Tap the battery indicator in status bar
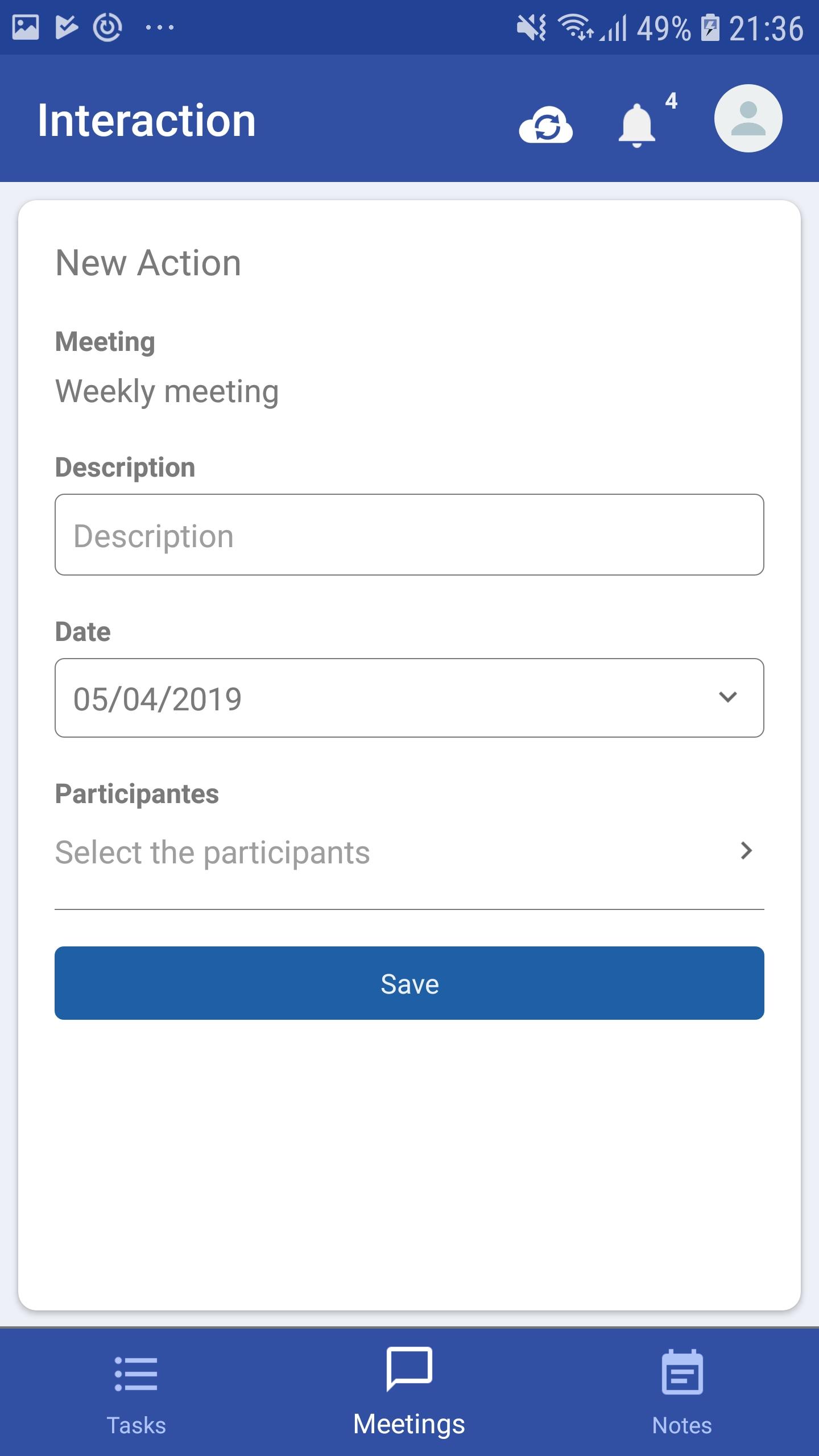Screen dimensions: 819x1456 [710, 28]
